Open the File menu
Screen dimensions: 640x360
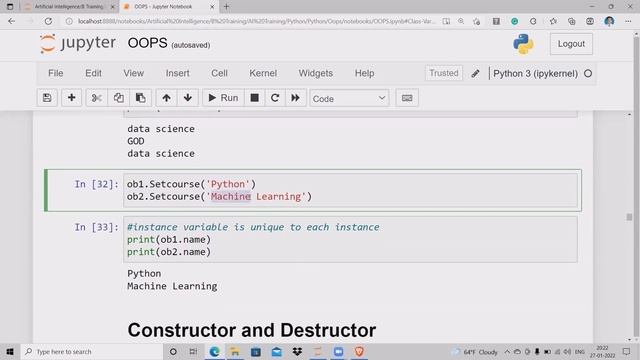click(56, 73)
